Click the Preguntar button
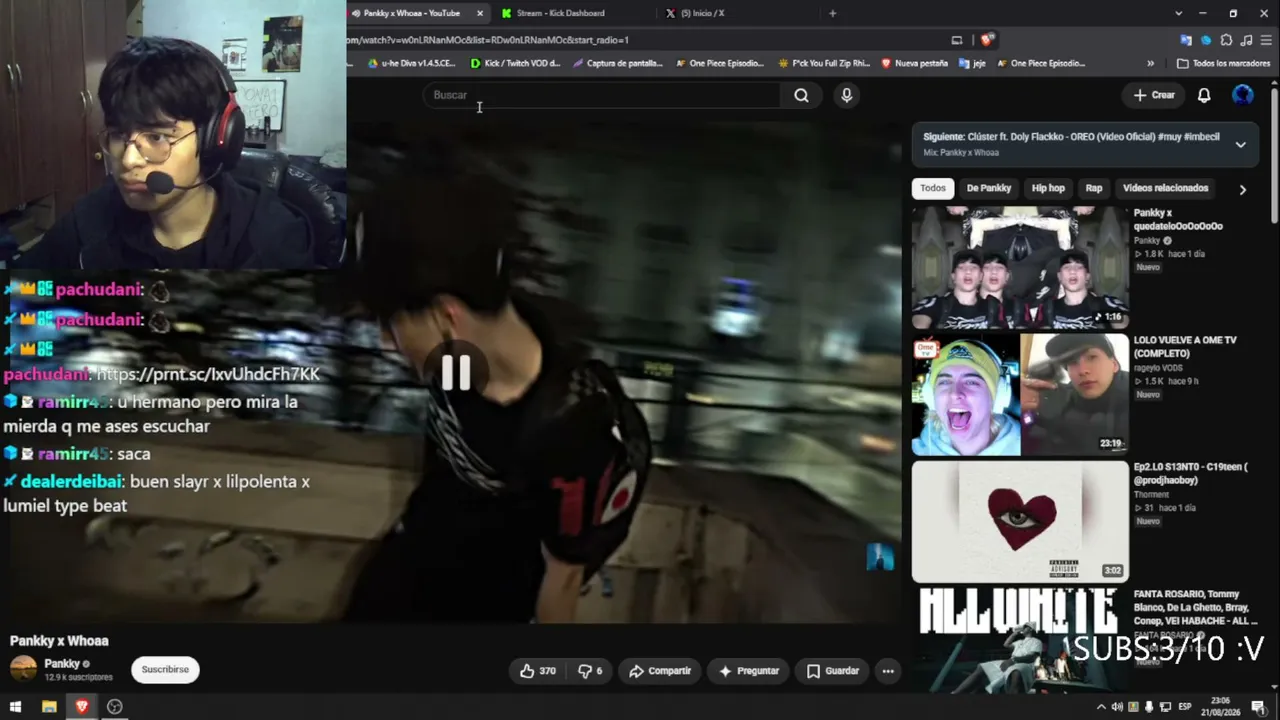This screenshot has width=1280, height=720. pos(748,671)
